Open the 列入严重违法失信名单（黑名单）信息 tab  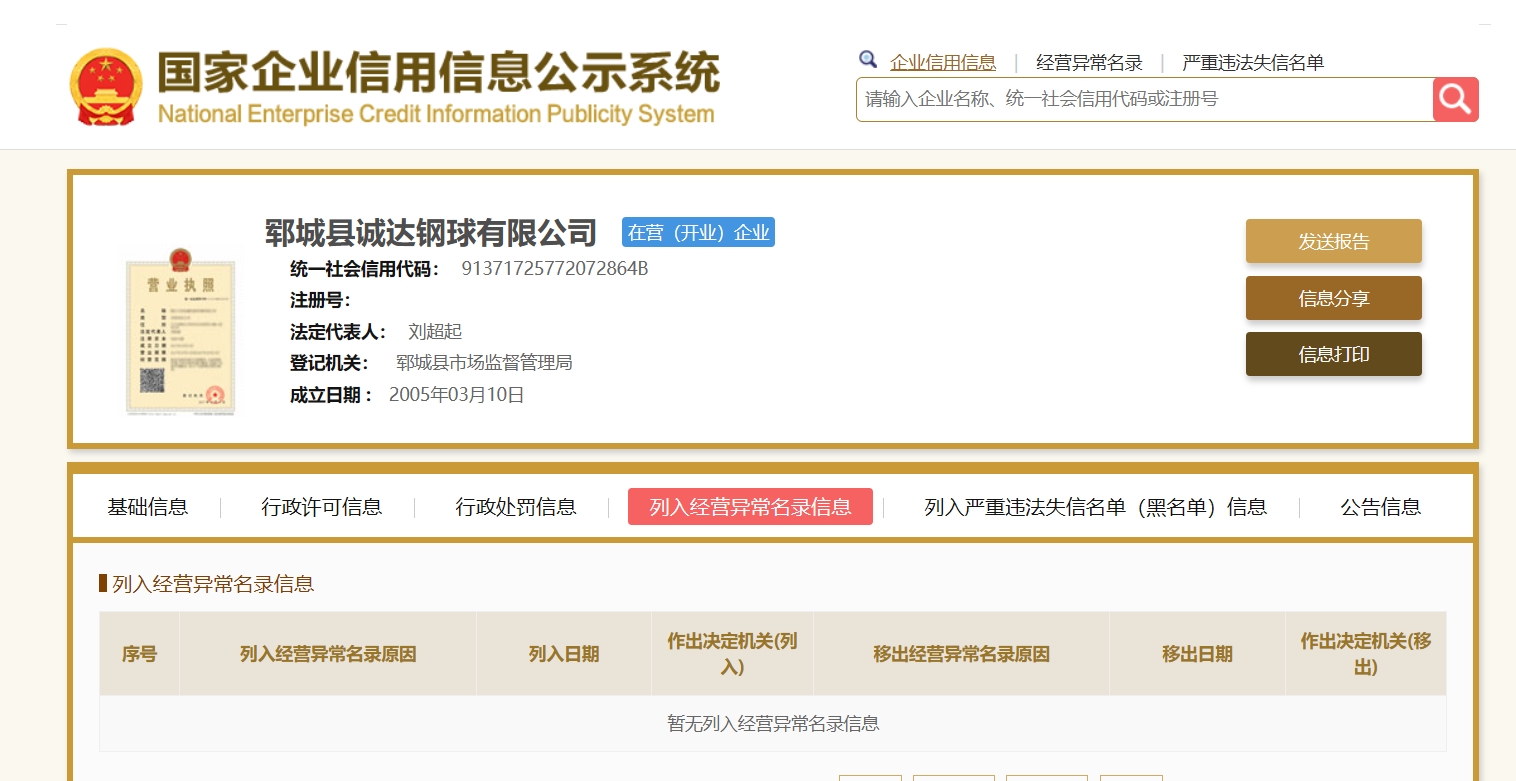click(x=1096, y=507)
